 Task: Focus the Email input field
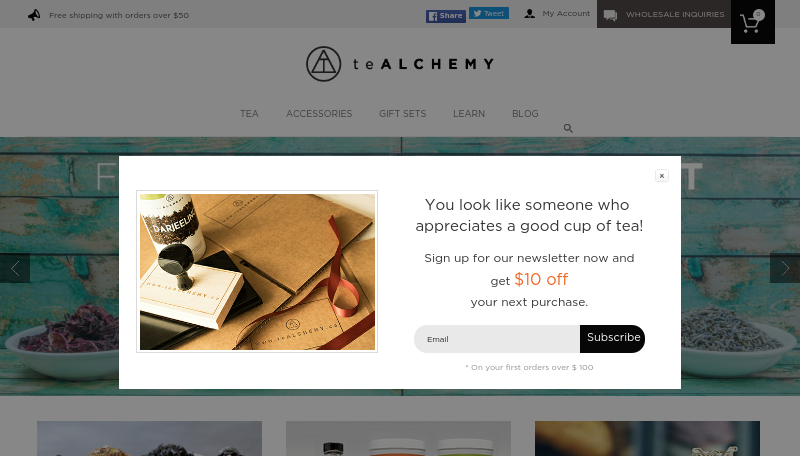(x=497, y=339)
